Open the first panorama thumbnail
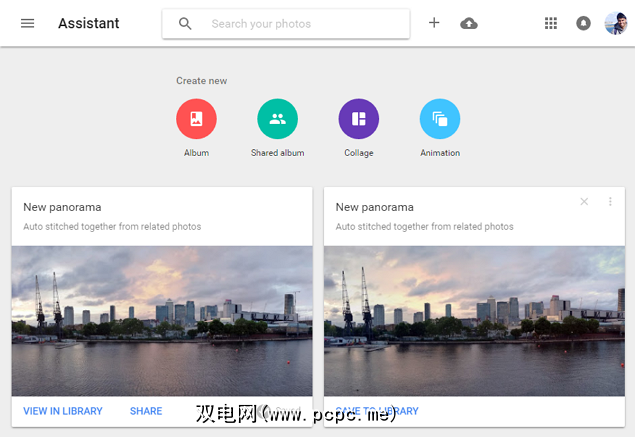 point(162,321)
